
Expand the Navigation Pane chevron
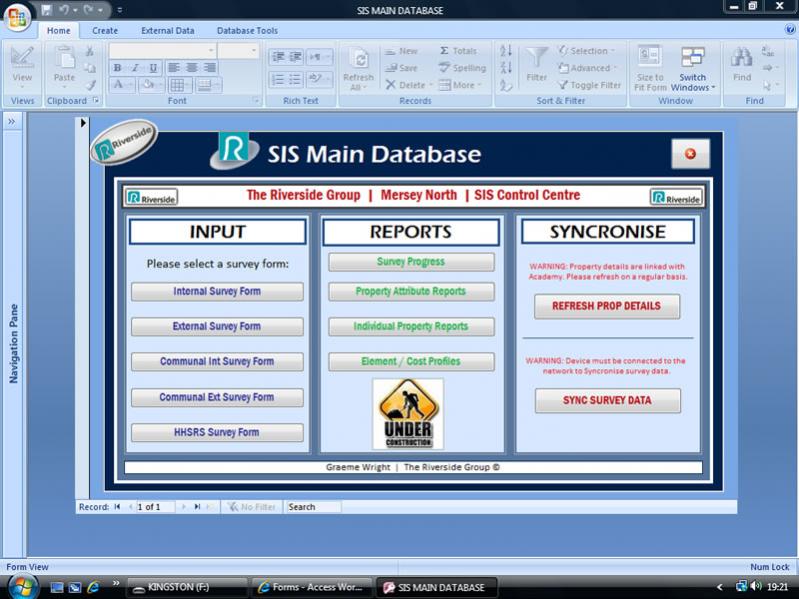coord(12,122)
